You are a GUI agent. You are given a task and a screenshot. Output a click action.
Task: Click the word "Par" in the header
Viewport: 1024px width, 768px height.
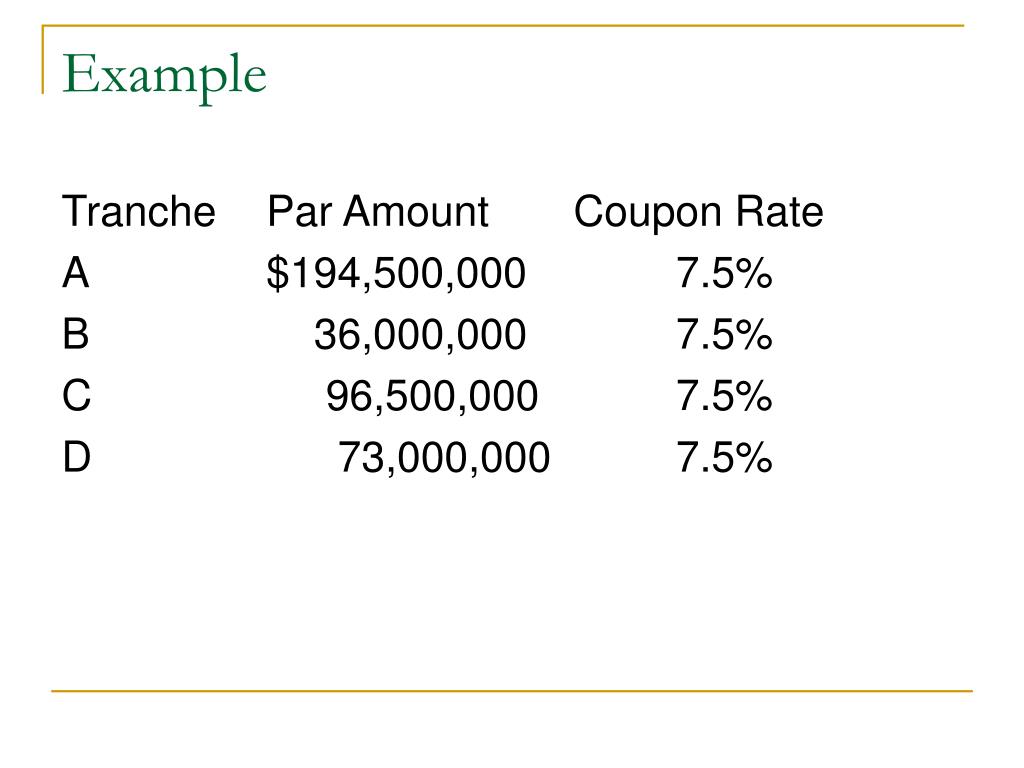(298, 212)
